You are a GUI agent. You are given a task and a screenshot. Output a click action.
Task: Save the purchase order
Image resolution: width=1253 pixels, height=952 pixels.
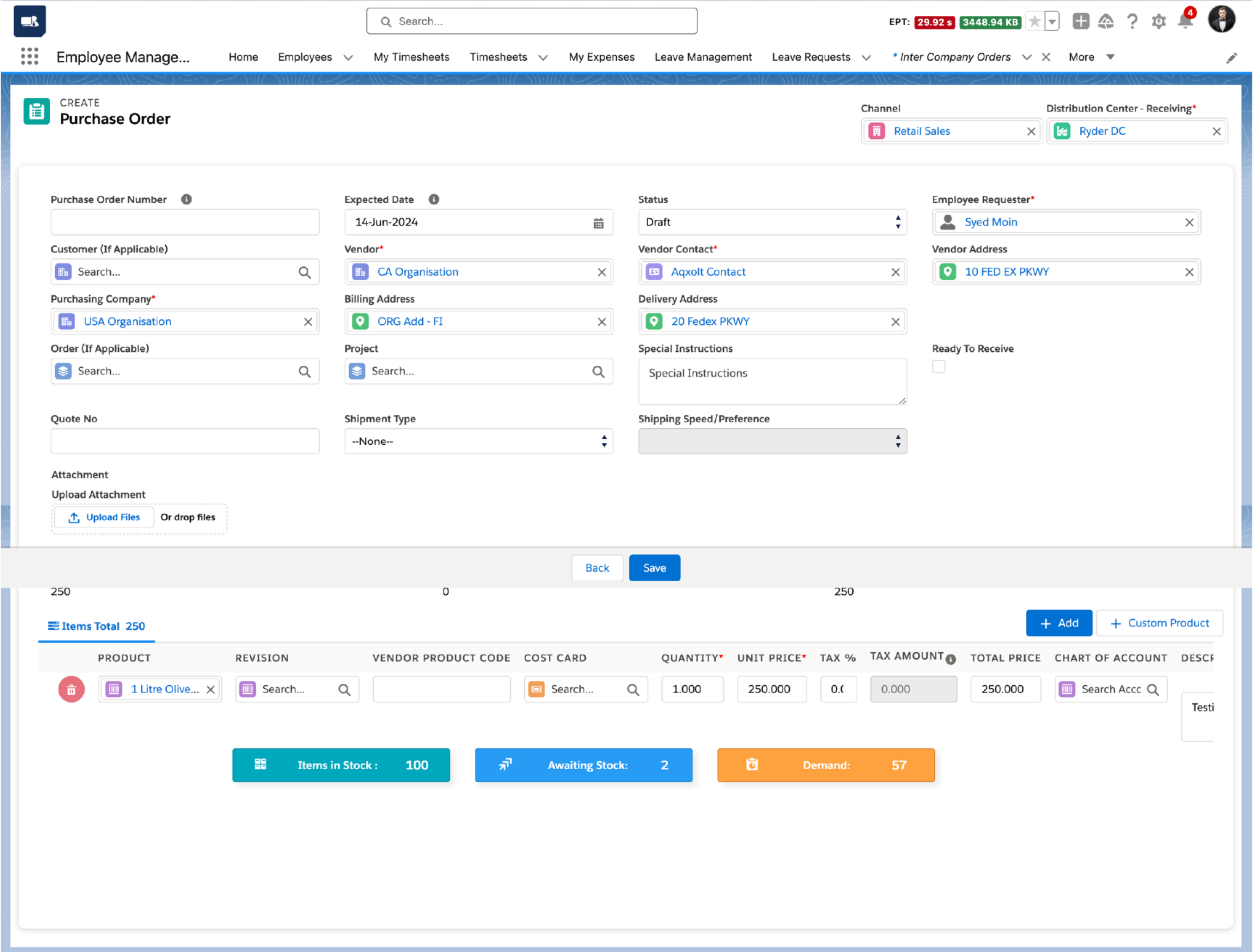[654, 568]
